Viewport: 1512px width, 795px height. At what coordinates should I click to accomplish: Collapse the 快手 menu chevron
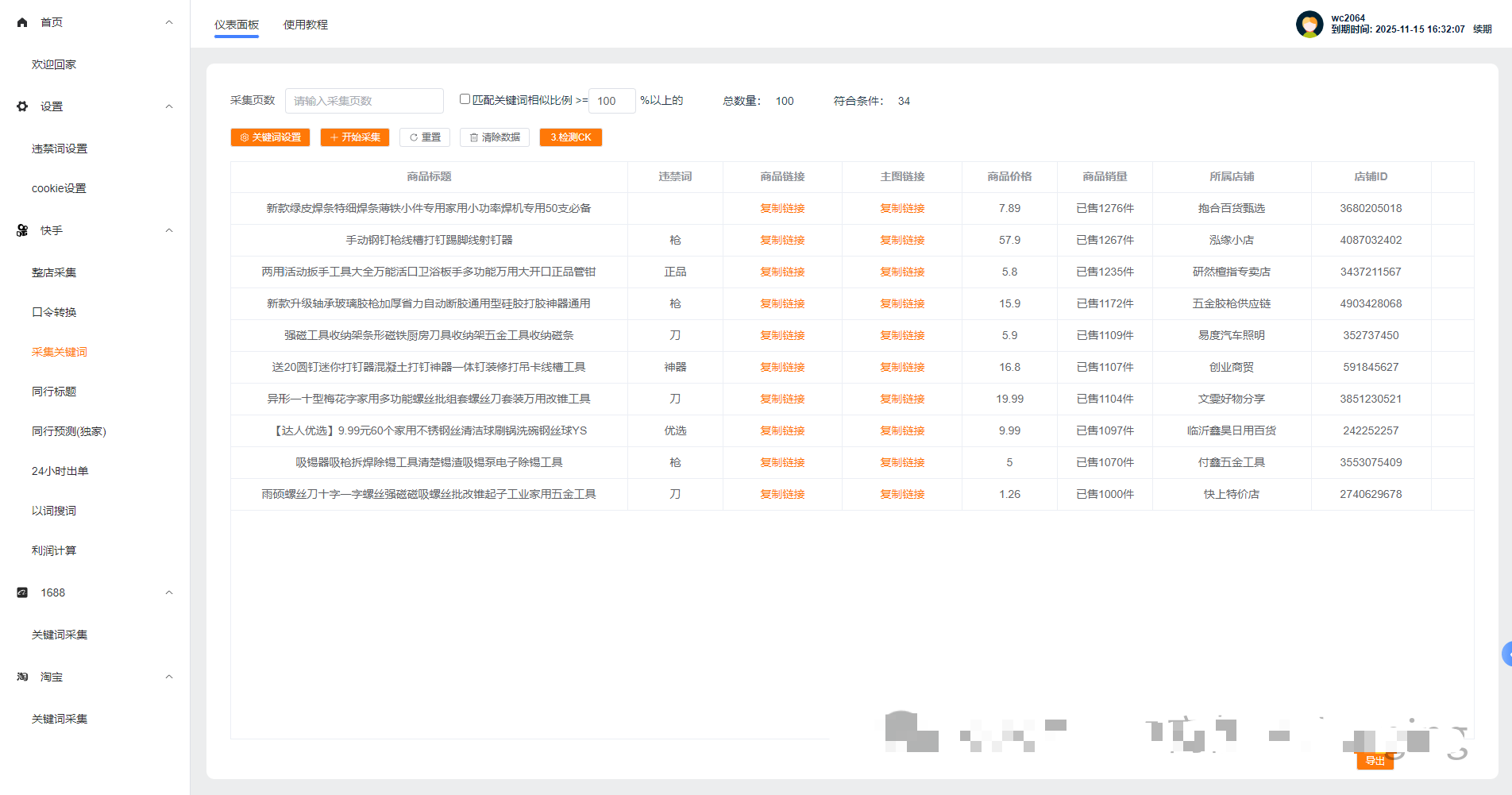(x=169, y=230)
